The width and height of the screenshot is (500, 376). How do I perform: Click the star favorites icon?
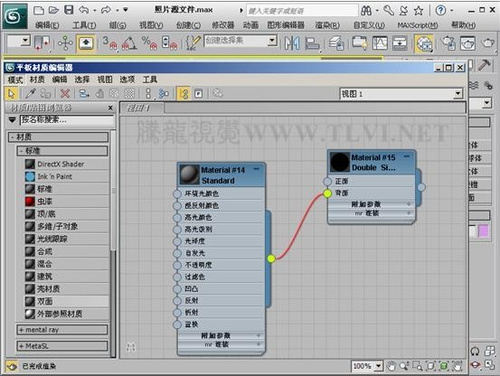tap(418, 11)
